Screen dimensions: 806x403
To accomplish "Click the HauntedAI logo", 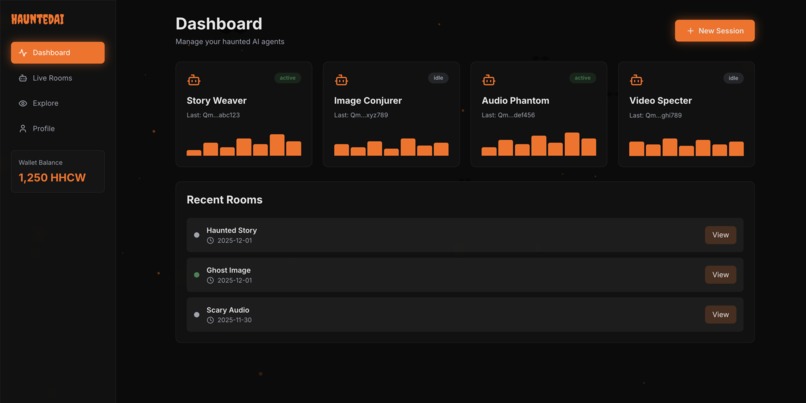I will pos(38,20).
